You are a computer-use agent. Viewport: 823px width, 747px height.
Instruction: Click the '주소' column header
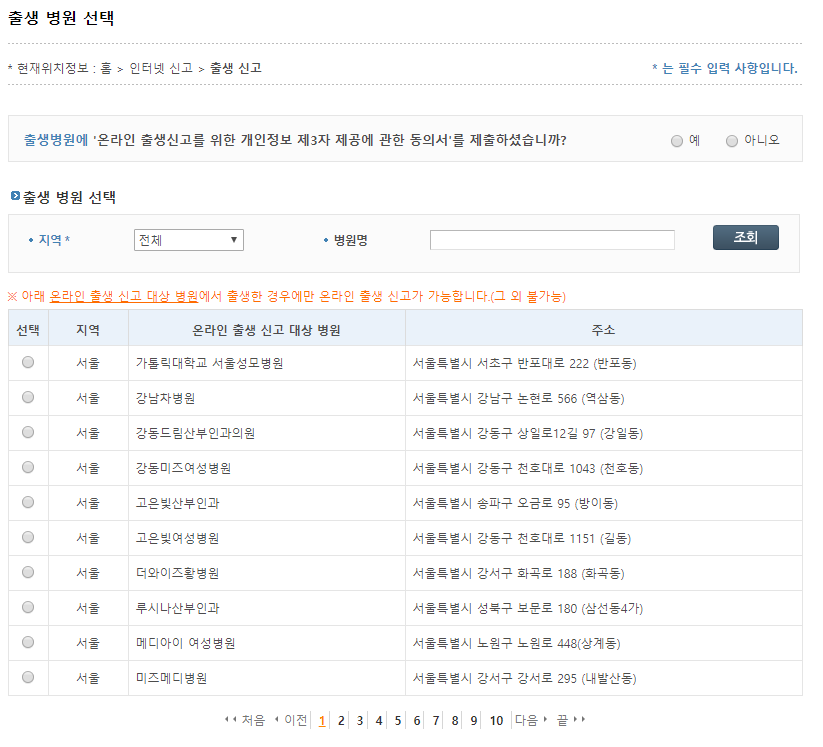604,330
